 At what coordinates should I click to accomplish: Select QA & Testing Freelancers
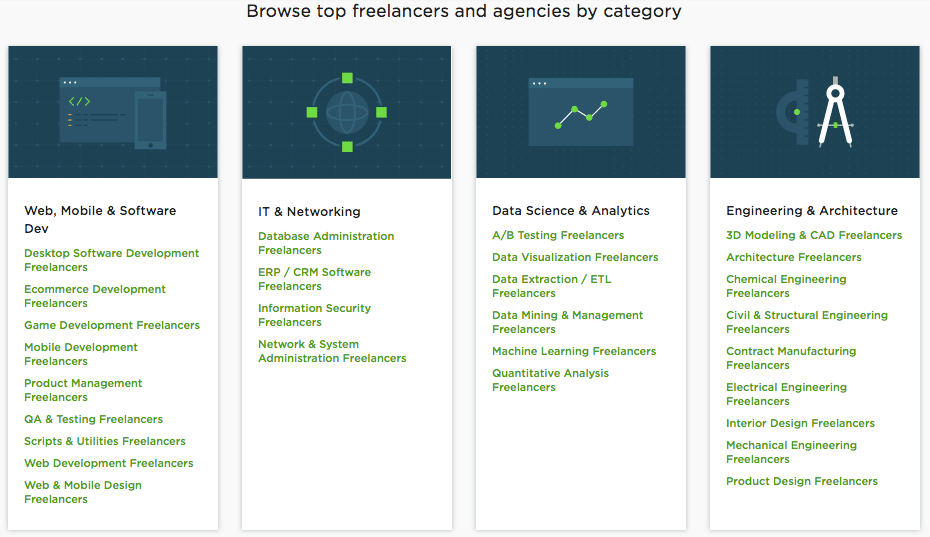(94, 419)
